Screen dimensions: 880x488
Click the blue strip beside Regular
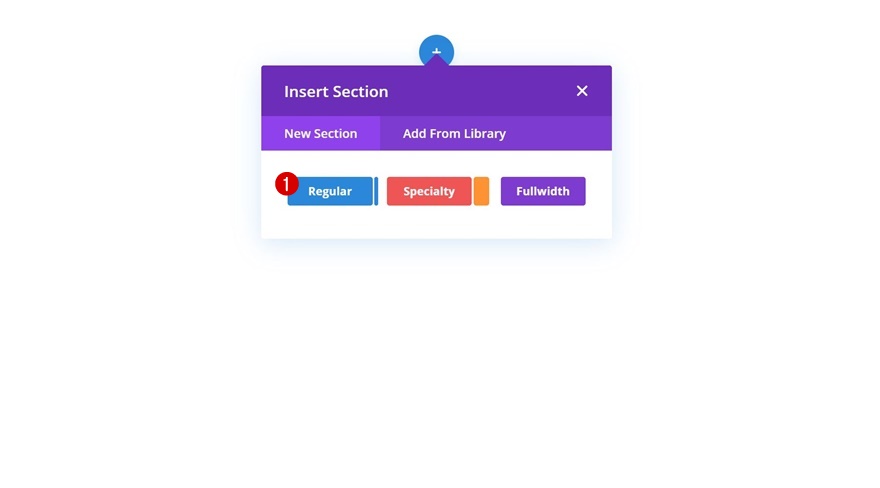(376, 191)
